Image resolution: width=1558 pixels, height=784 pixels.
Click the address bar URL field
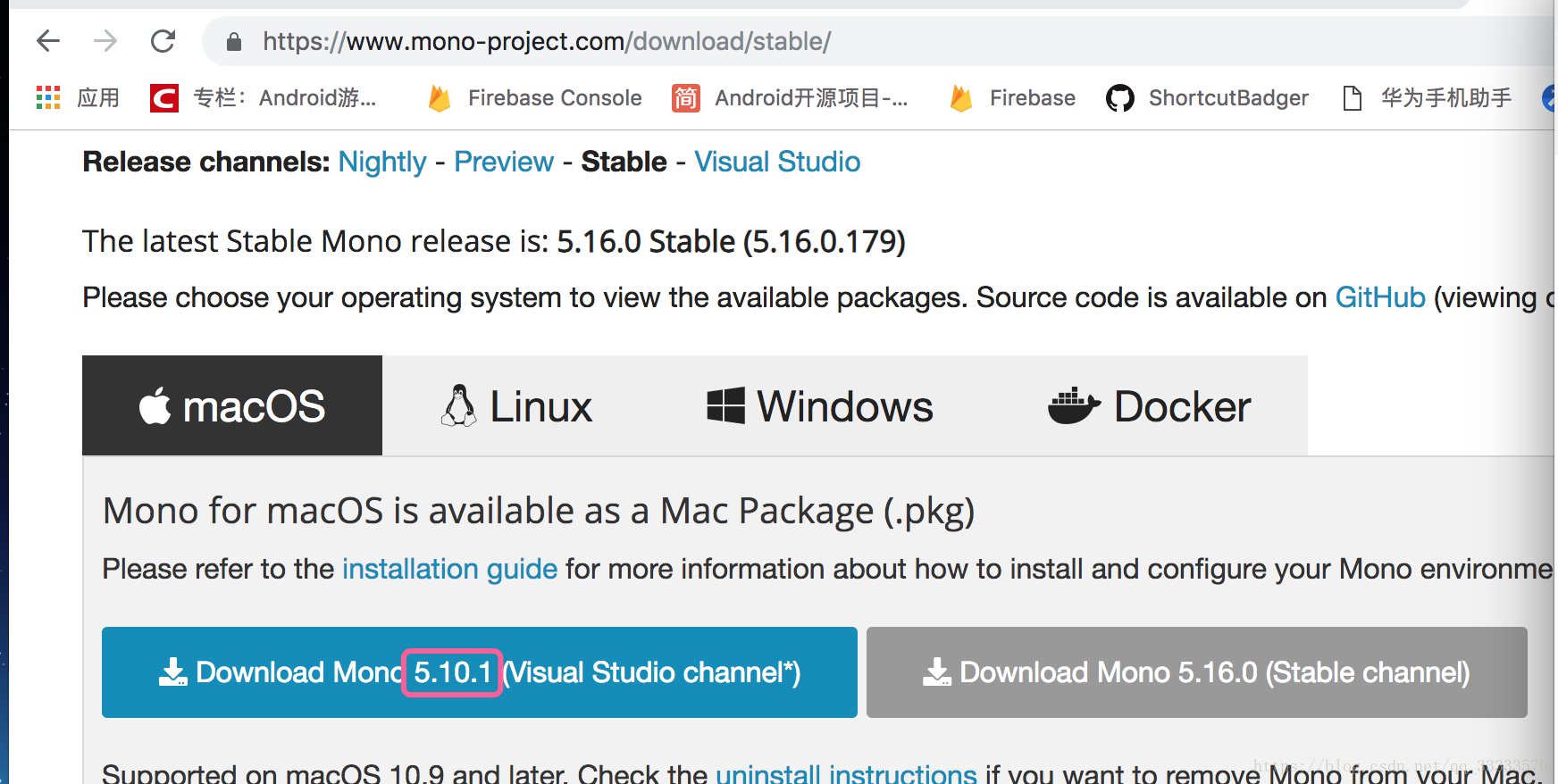click(880, 41)
